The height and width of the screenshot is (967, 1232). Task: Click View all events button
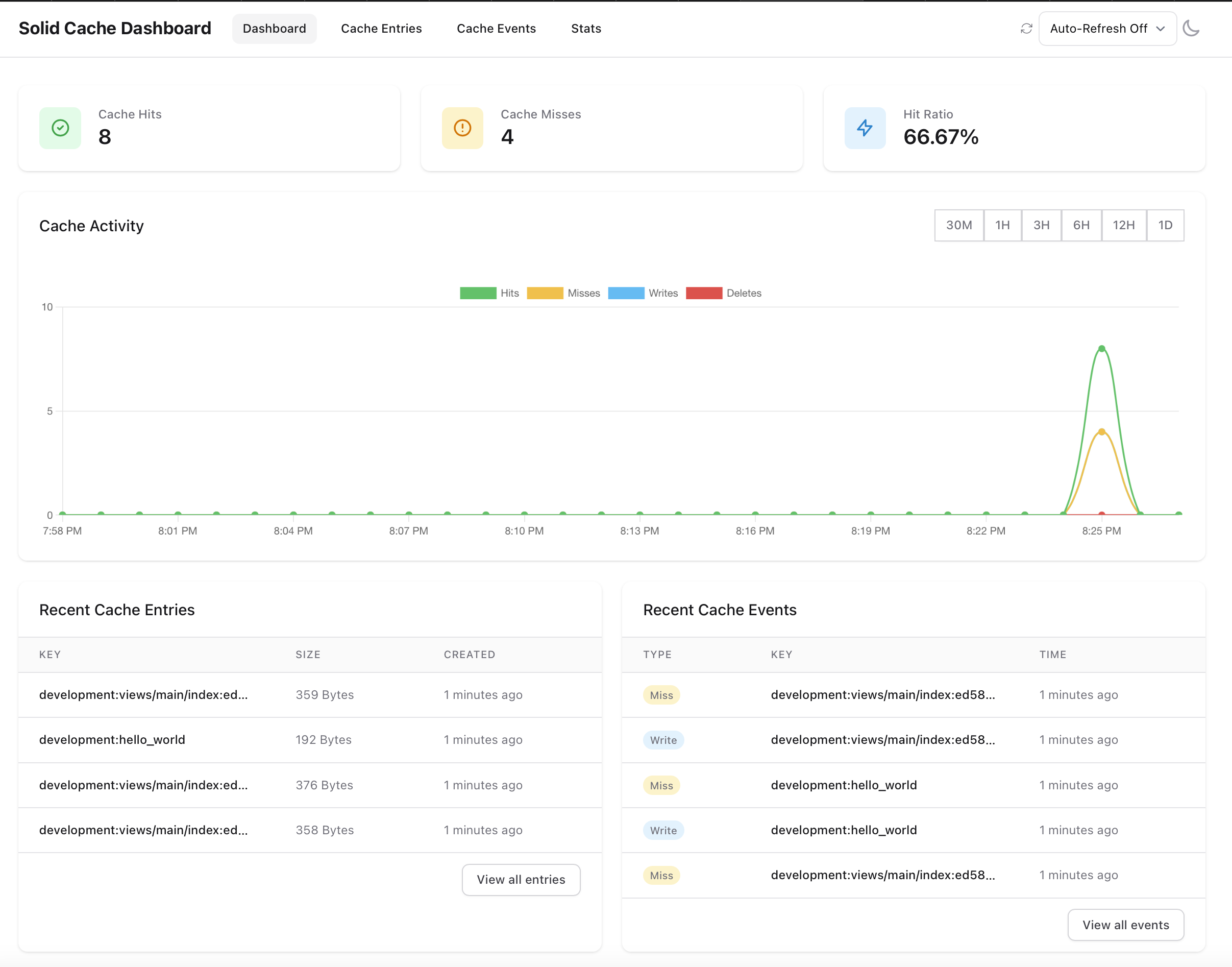pyautogui.click(x=1125, y=925)
